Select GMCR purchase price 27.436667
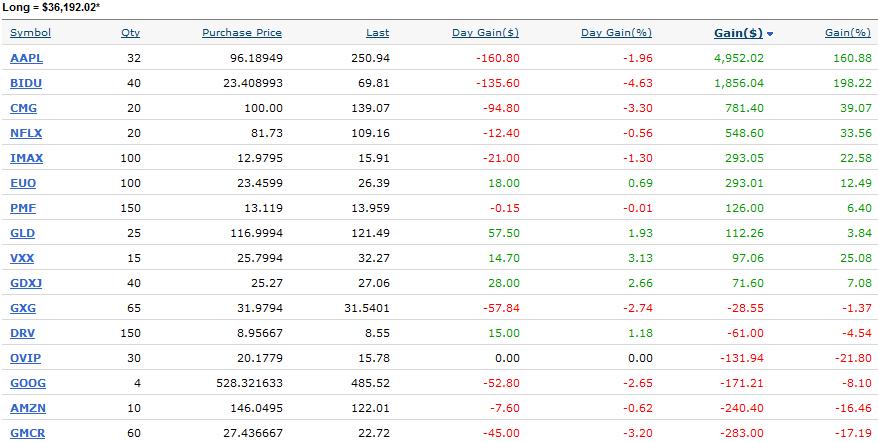This screenshot has height=442, width=878. (x=253, y=433)
